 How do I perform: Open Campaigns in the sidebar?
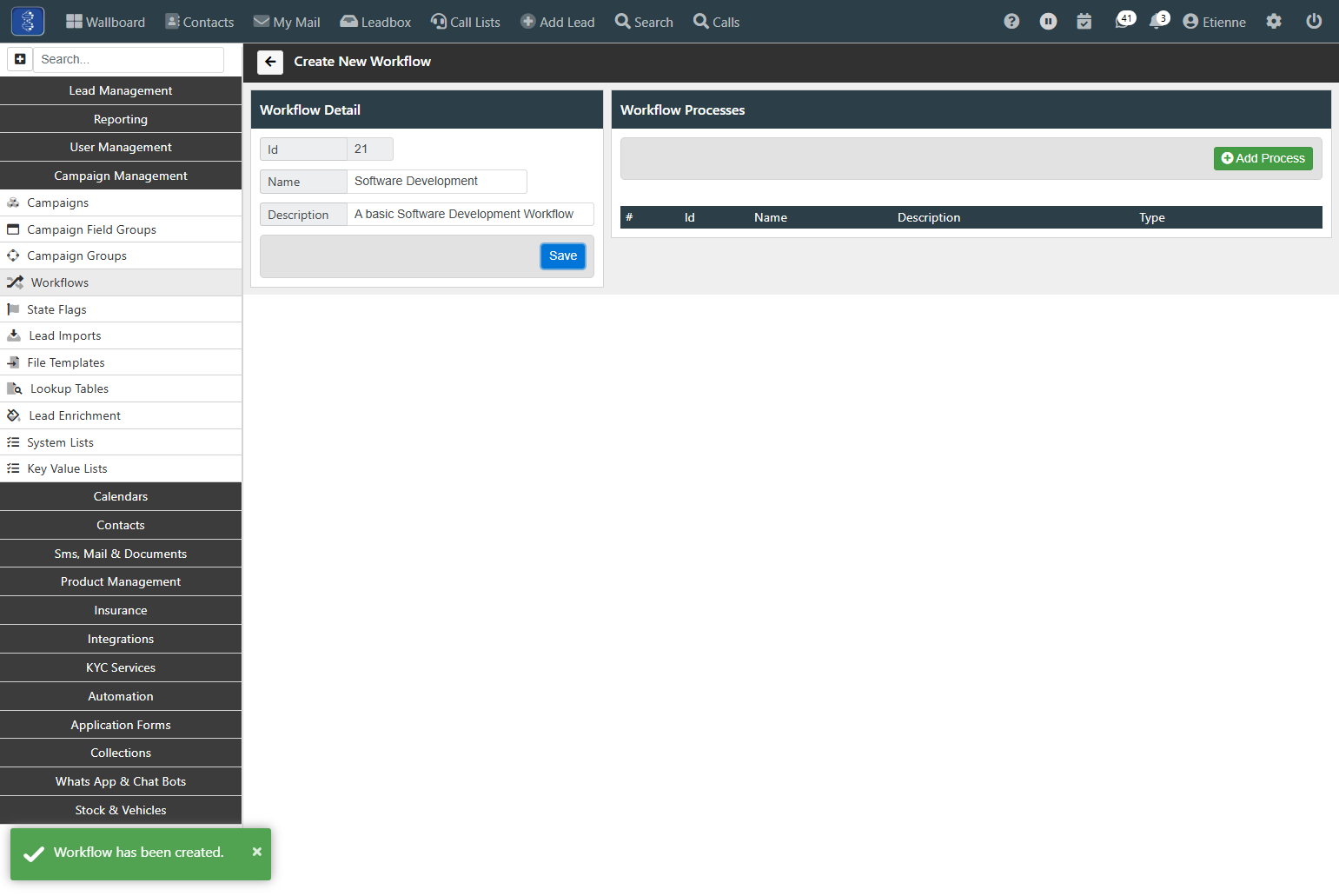click(x=121, y=202)
